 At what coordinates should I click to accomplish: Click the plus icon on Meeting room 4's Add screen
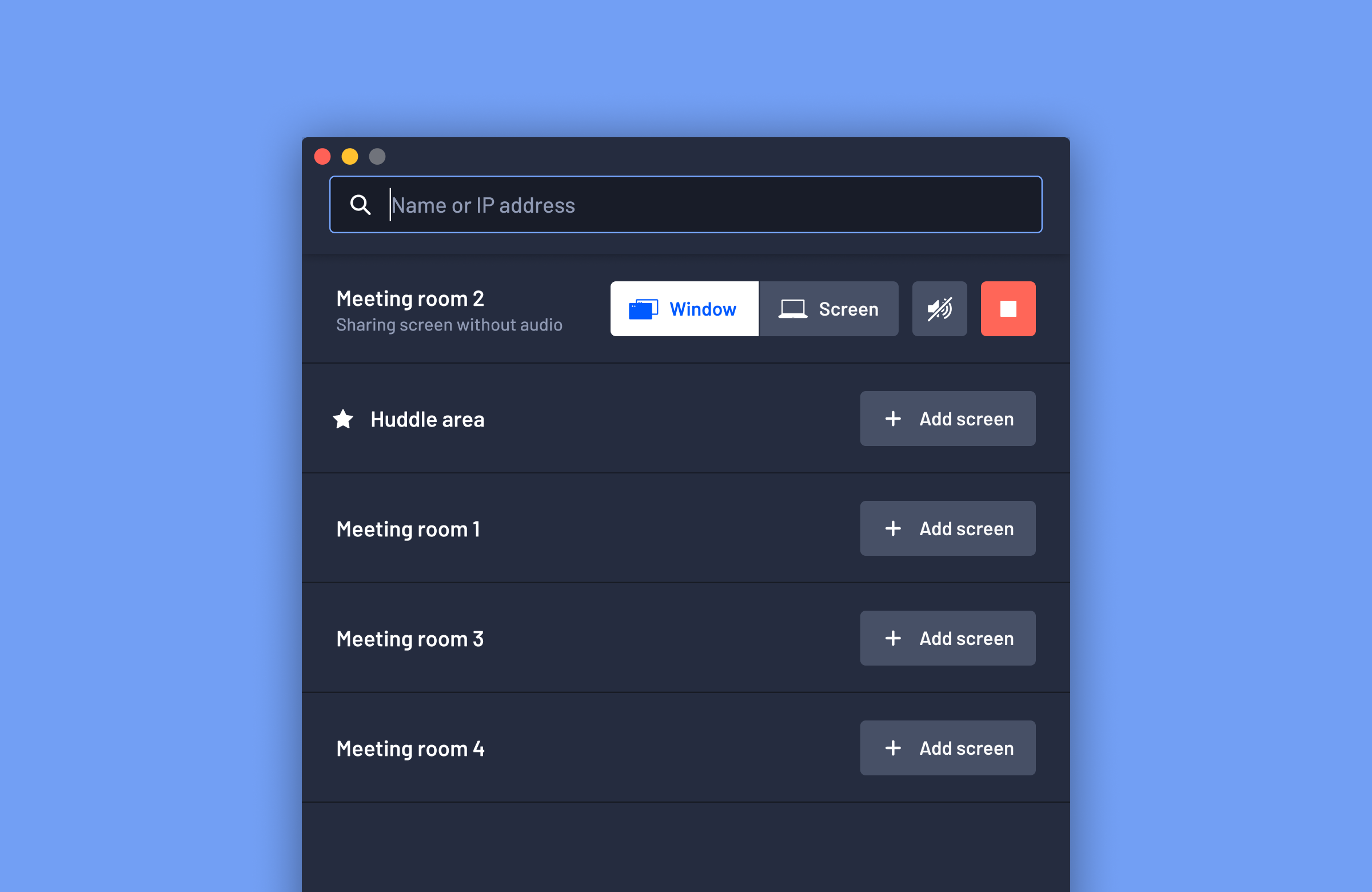pyautogui.click(x=892, y=748)
